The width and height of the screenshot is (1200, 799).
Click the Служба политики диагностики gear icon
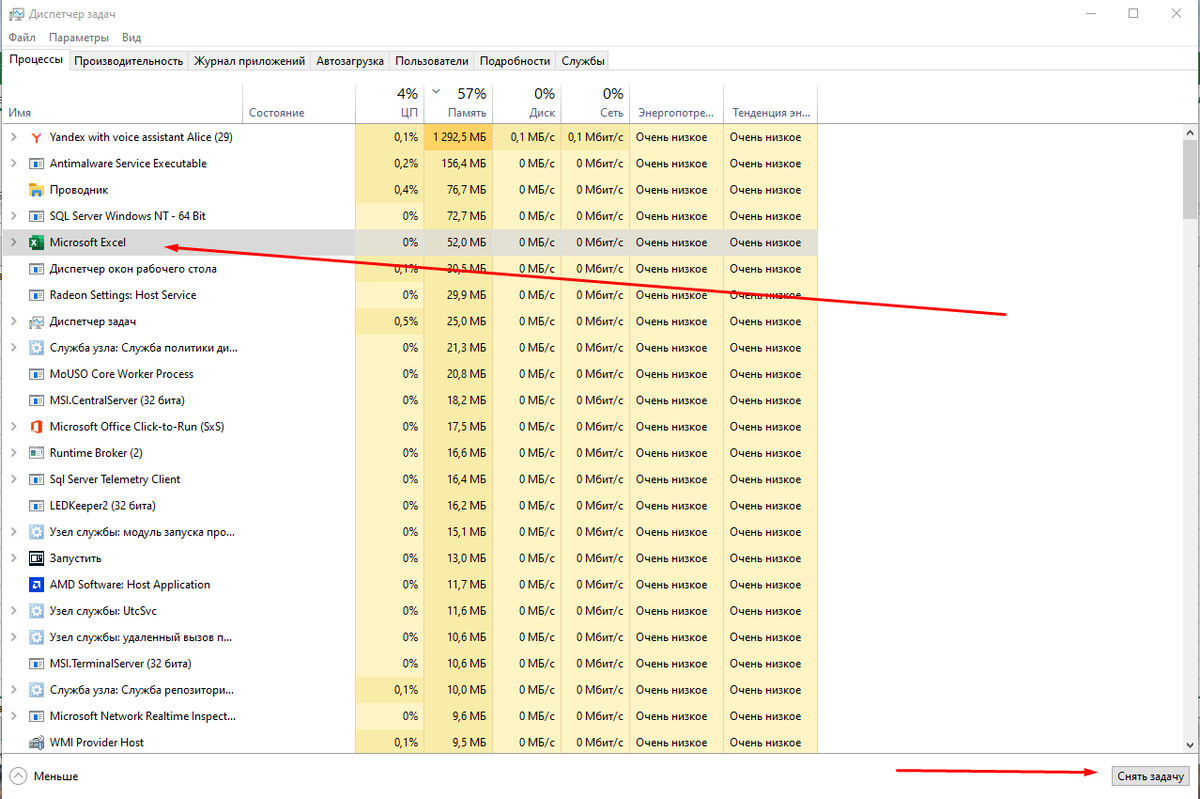tap(36, 348)
